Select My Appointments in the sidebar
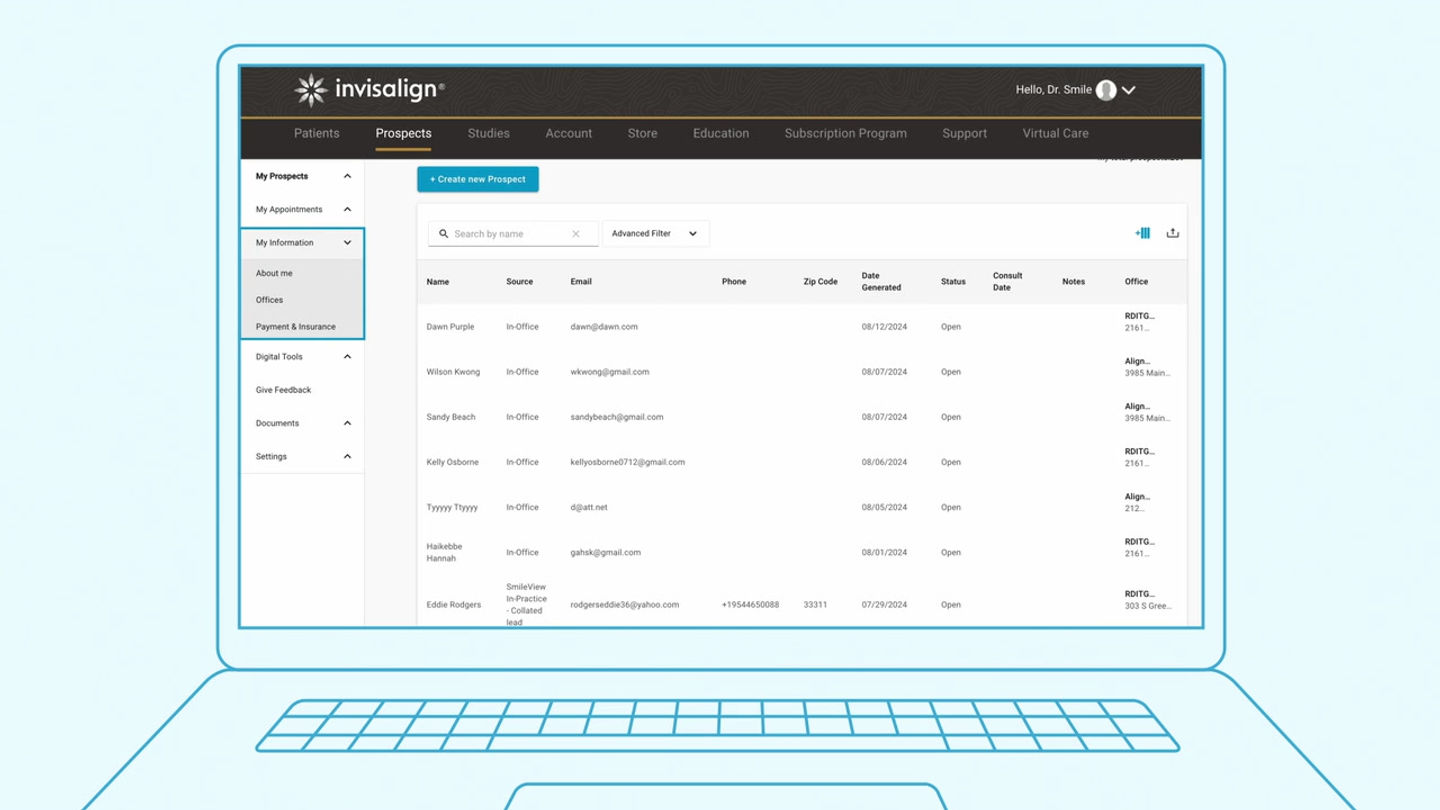1440x810 pixels. pos(289,209)
